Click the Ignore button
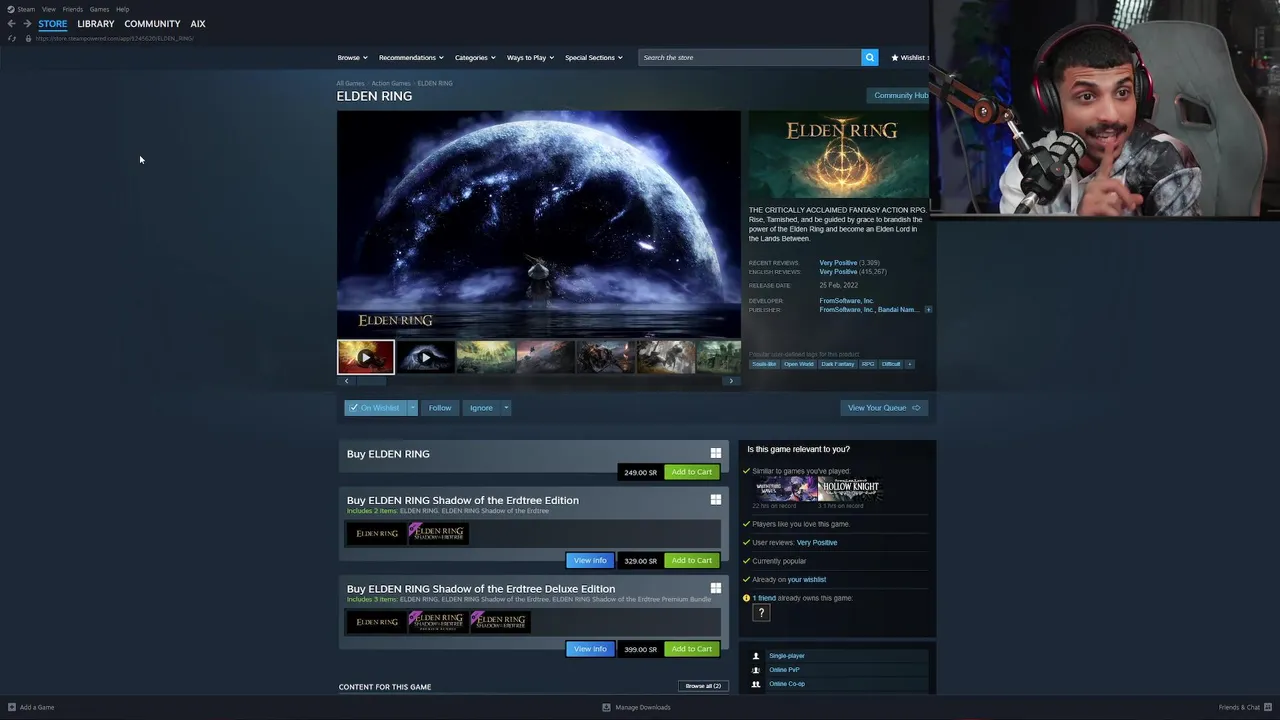Screen dimensions: 1280x720 tap(481, 408)
